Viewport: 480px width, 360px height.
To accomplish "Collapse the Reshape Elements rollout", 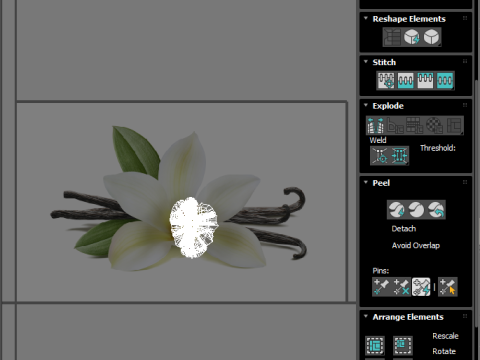I will click(x=366, y=18).
